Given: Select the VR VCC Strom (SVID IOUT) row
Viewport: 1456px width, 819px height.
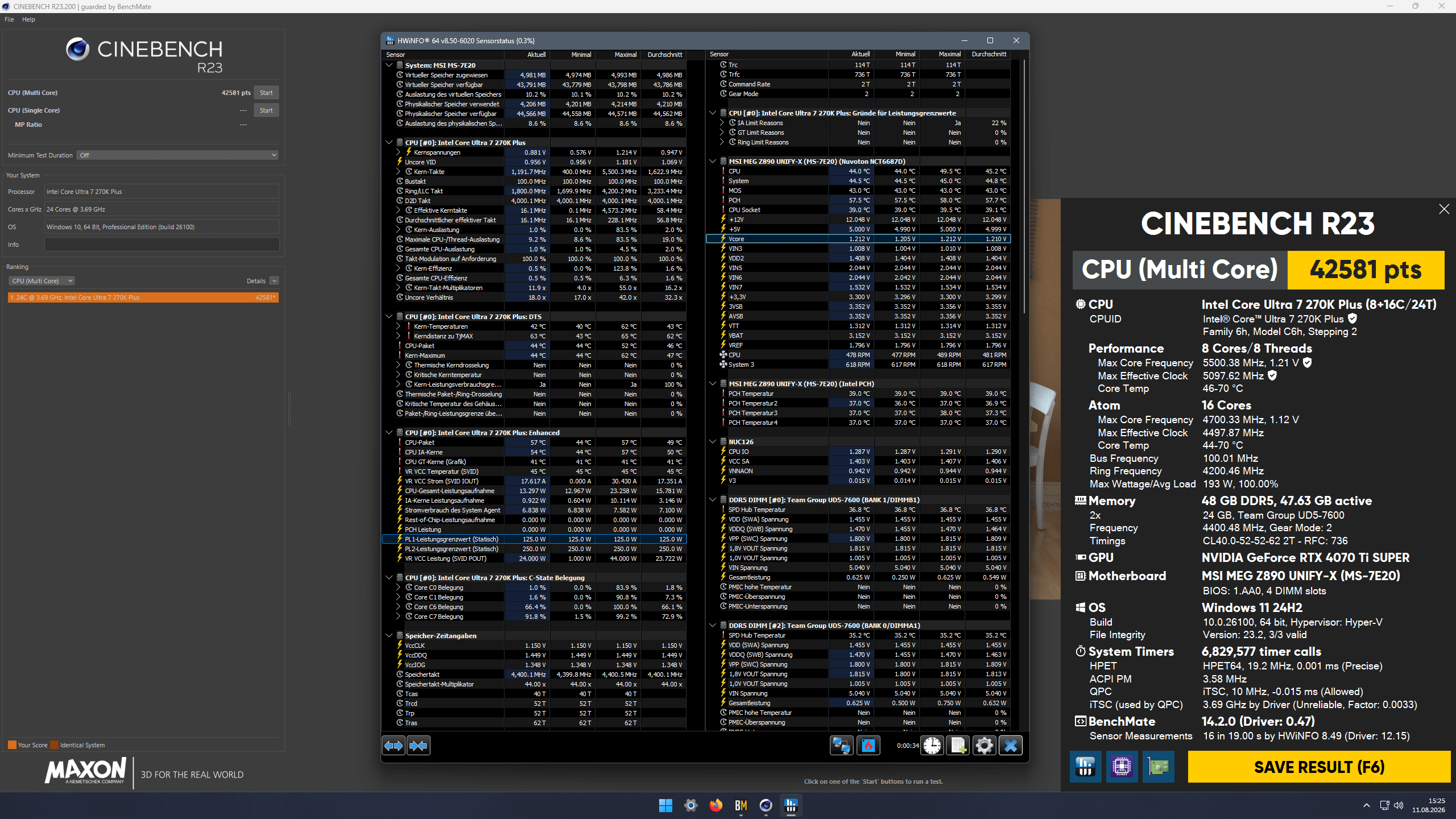Looking at the screenshot, I should pos(535,481).
